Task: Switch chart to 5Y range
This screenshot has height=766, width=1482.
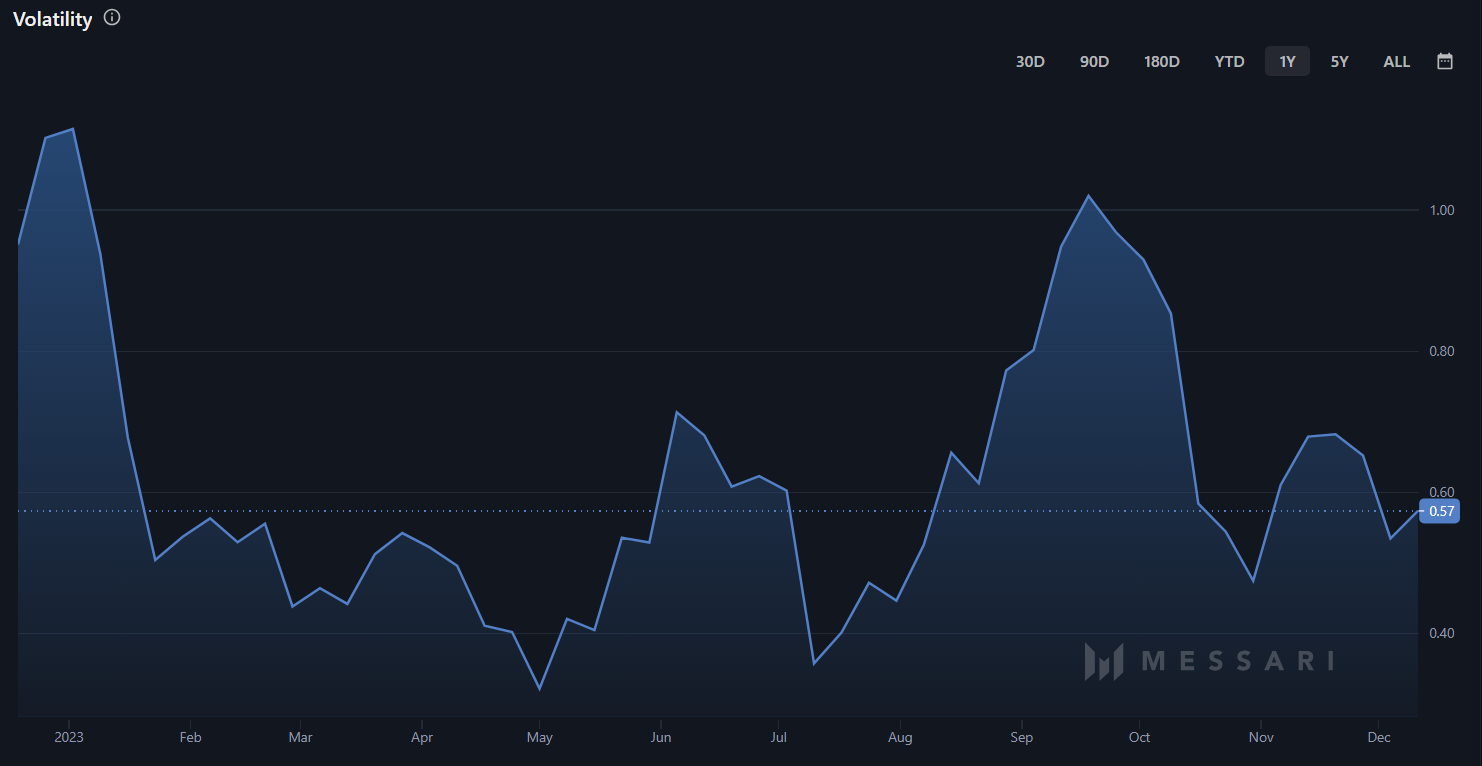Action: tap(1339, 61)
